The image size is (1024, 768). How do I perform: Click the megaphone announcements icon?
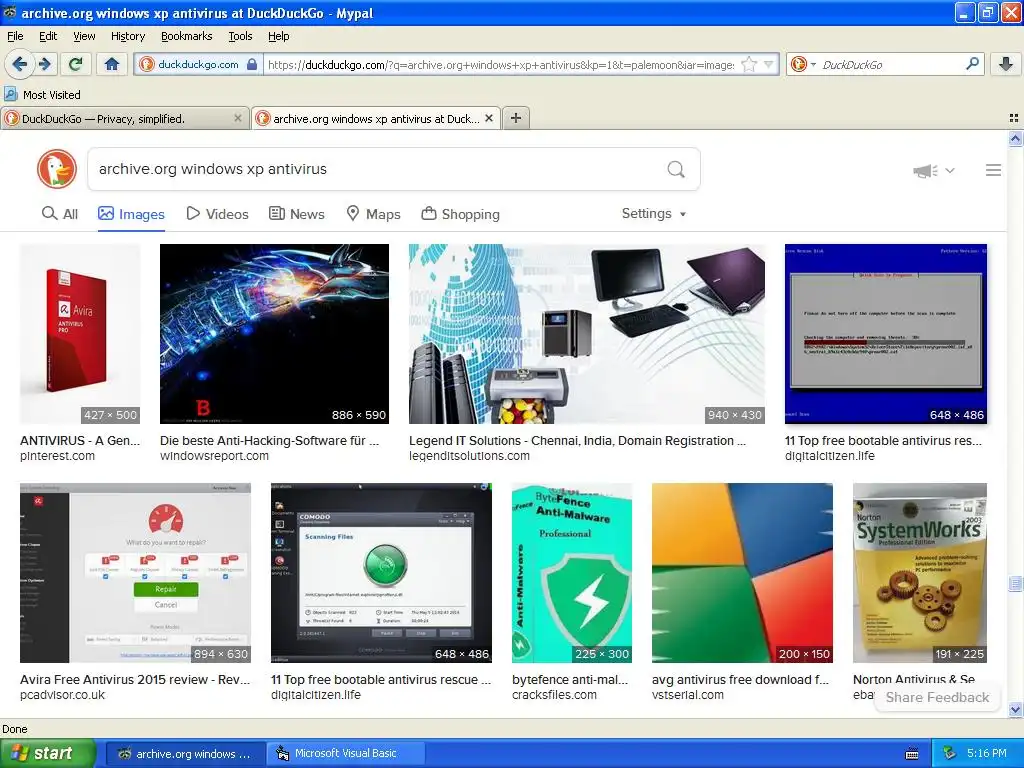pos(925,170)
